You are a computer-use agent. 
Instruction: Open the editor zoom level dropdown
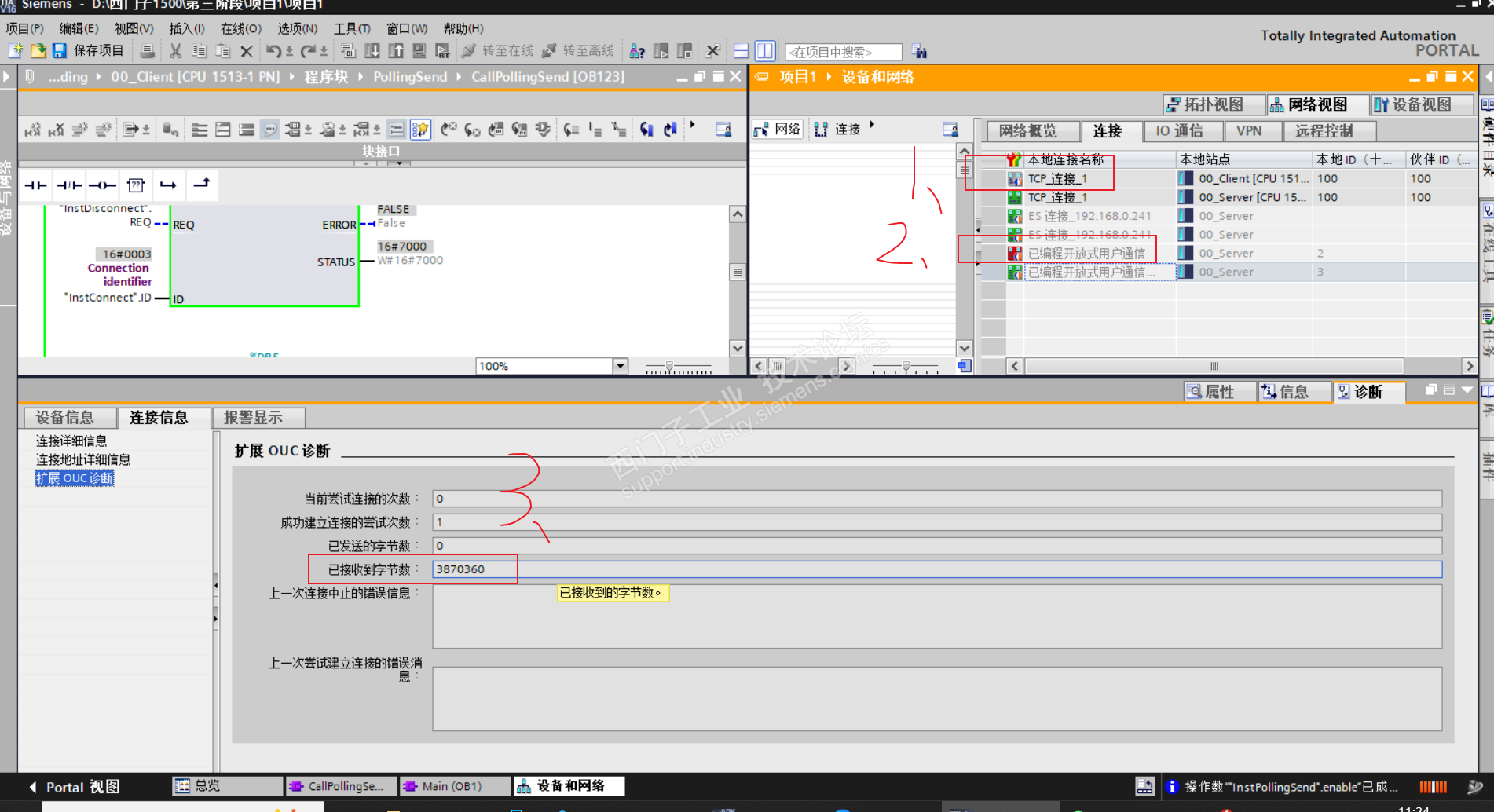pyautogui.click(x=620, y=366)
